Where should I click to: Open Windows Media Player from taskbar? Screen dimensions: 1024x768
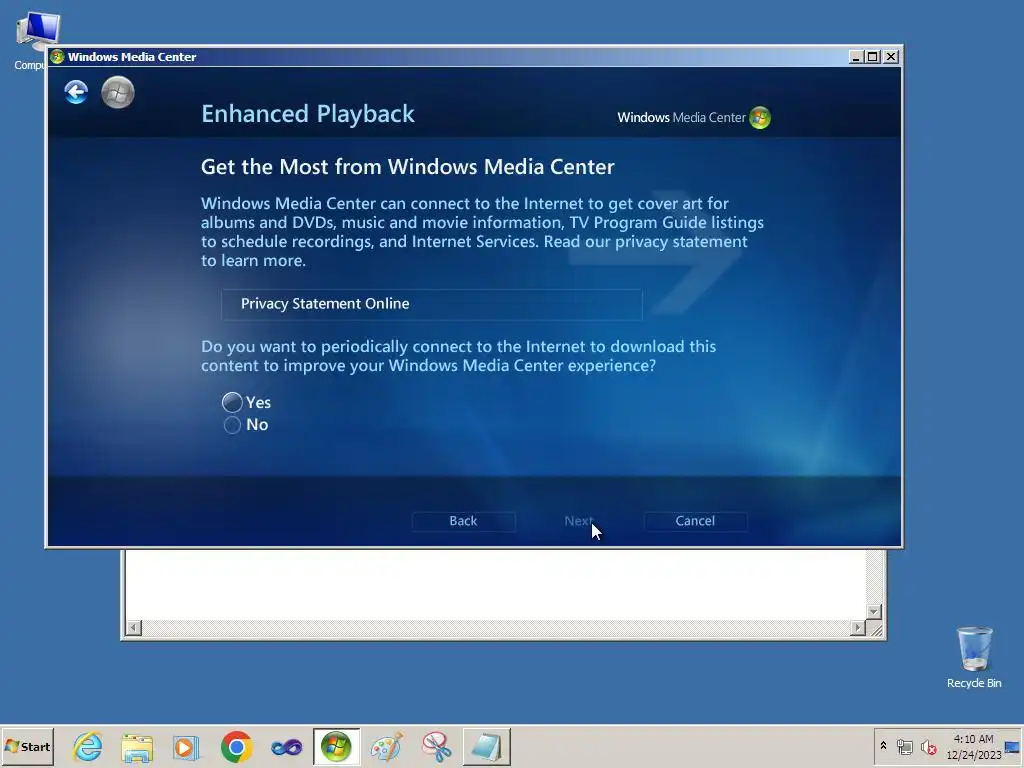(x=186, y=747)
